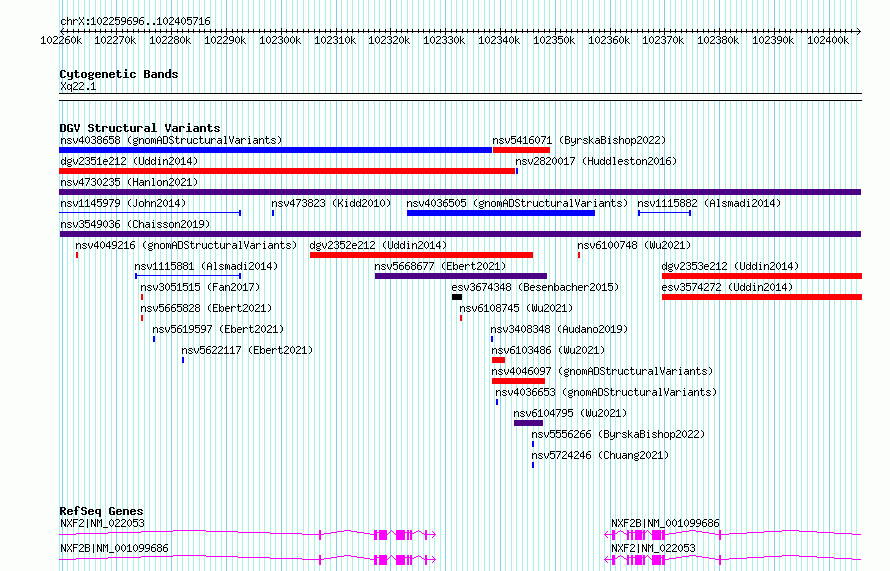The height and width of the screenshot is (571, 890).
Task: Select the nsv4038658 gnomAD blue variant bar
Action: 275,150
